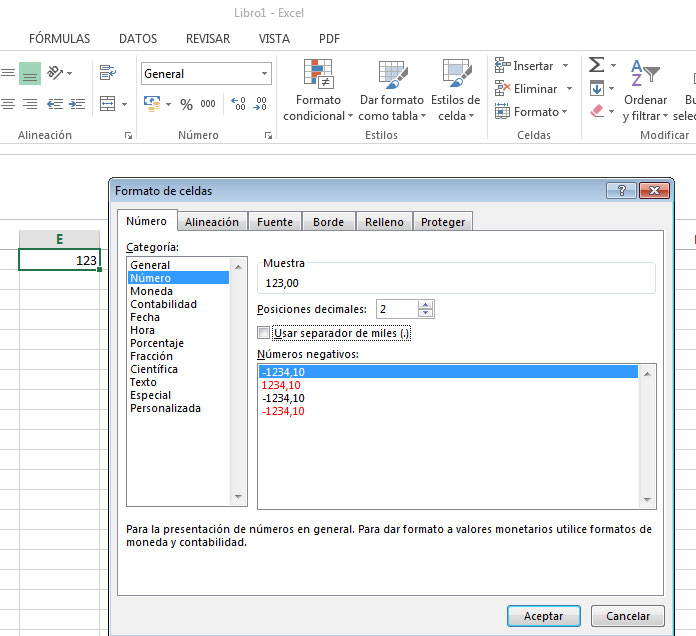Open the FÓRMULAS ribbon tab

pos(59,39)
